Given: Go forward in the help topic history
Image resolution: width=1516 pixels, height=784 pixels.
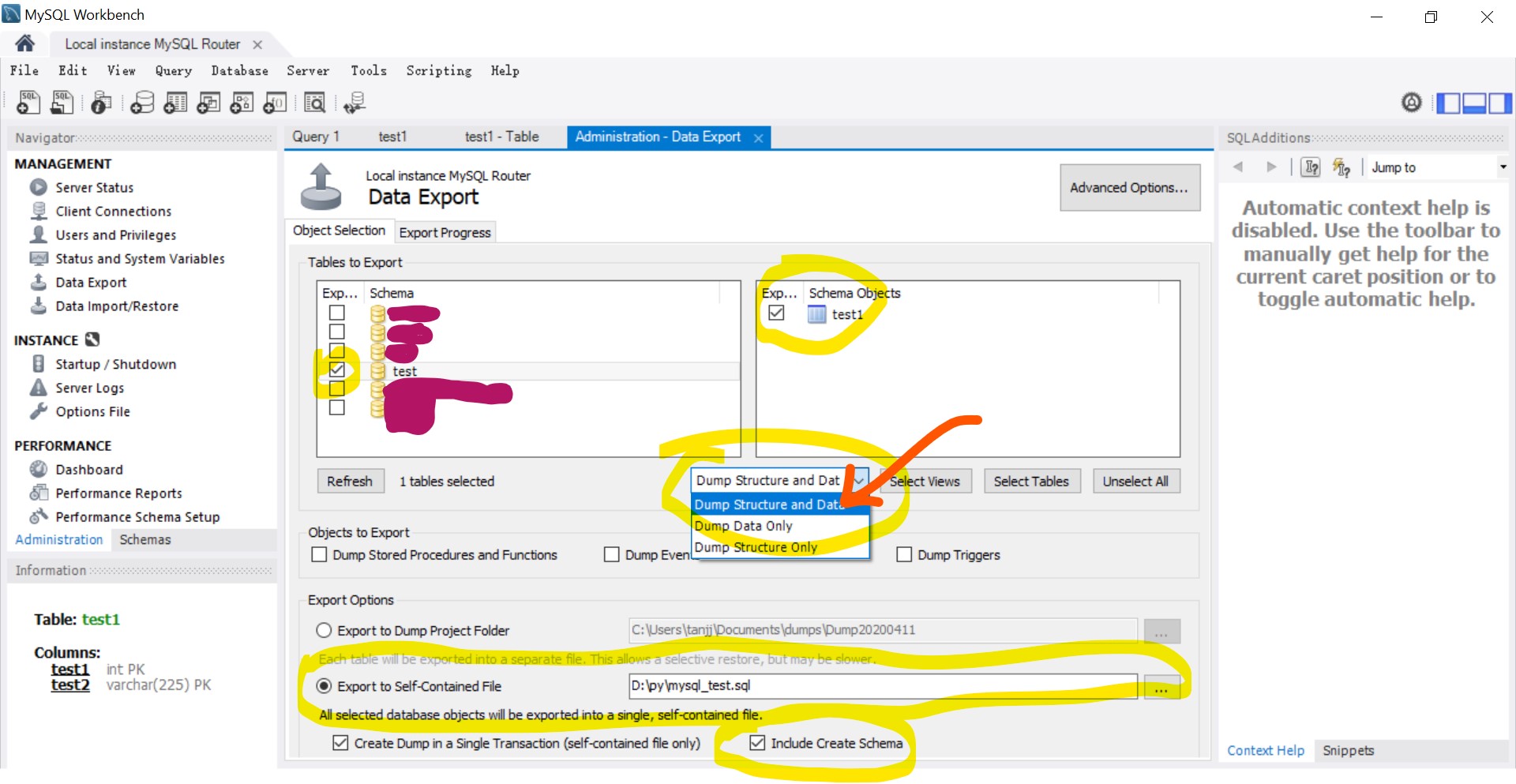Looking at the screenshot, I should pos(1271,167).
